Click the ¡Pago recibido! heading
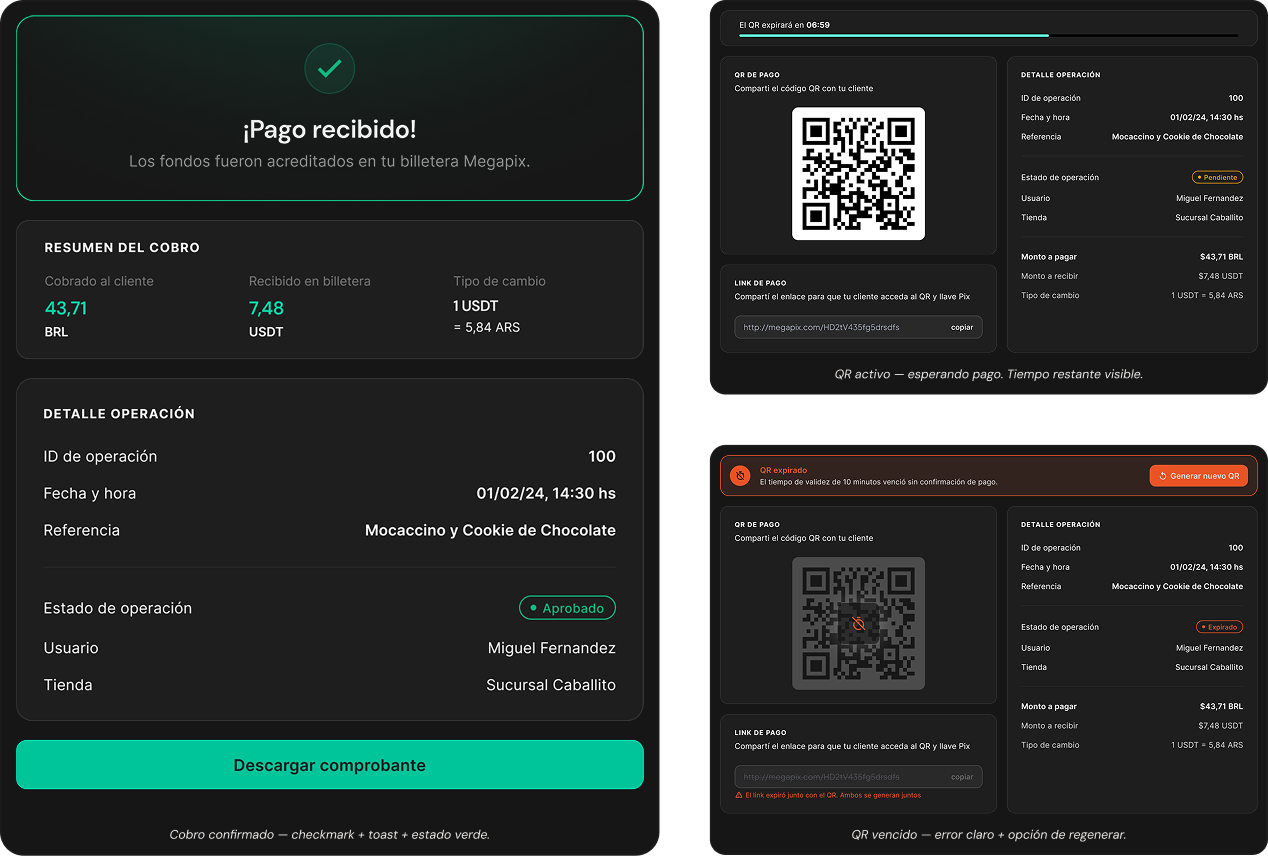 point(330,130)
